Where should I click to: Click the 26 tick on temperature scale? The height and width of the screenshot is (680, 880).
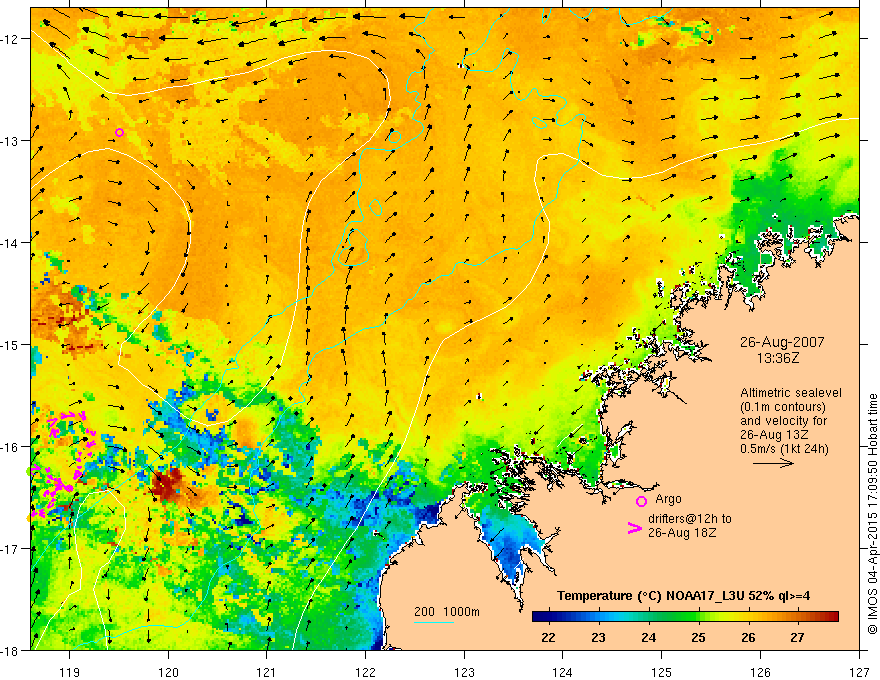(748, 637)
